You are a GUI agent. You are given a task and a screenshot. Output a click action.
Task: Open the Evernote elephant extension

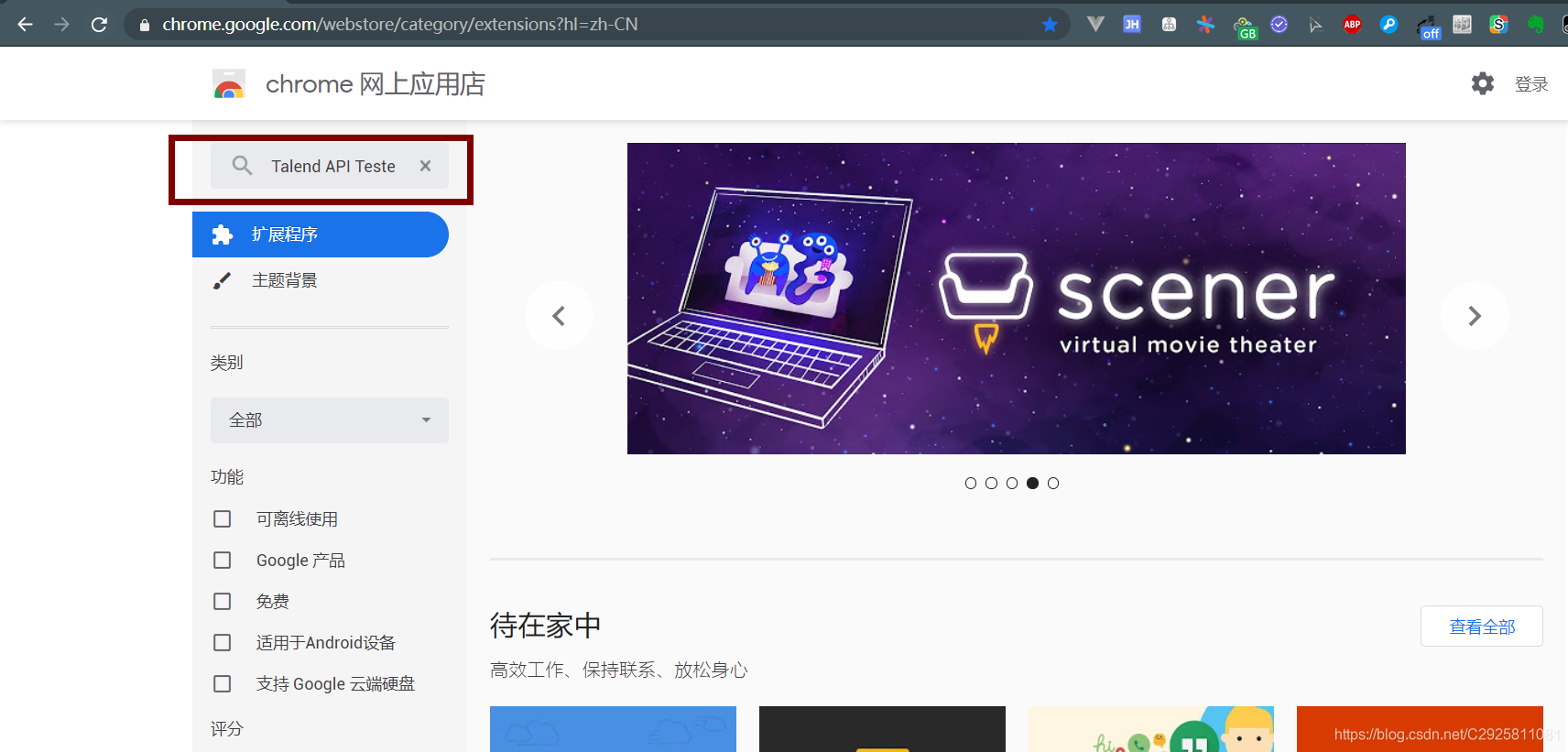pos(1536,25)
